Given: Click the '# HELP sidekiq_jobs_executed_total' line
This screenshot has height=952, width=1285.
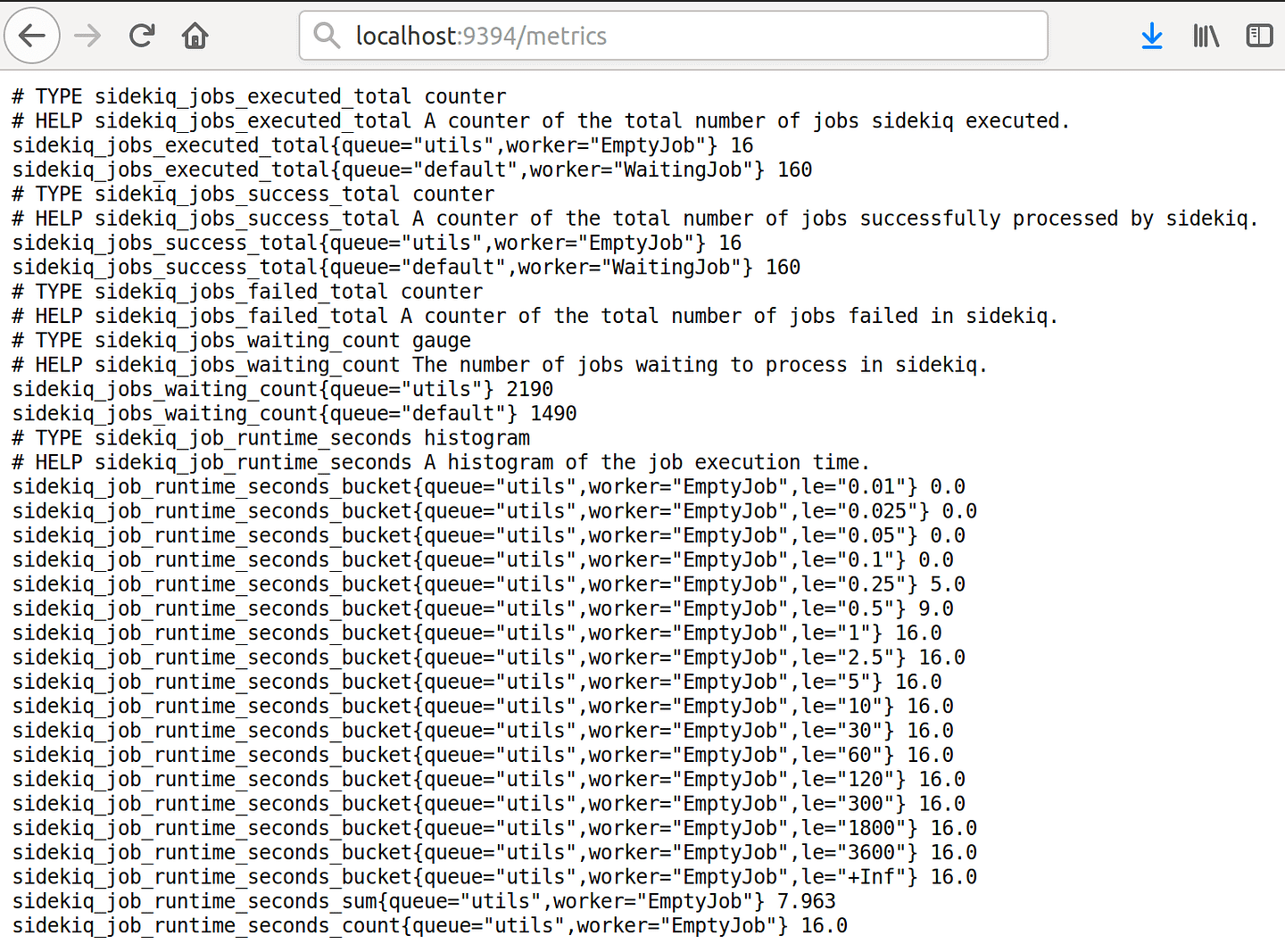Looking at the screenshot, I should 541,120.
